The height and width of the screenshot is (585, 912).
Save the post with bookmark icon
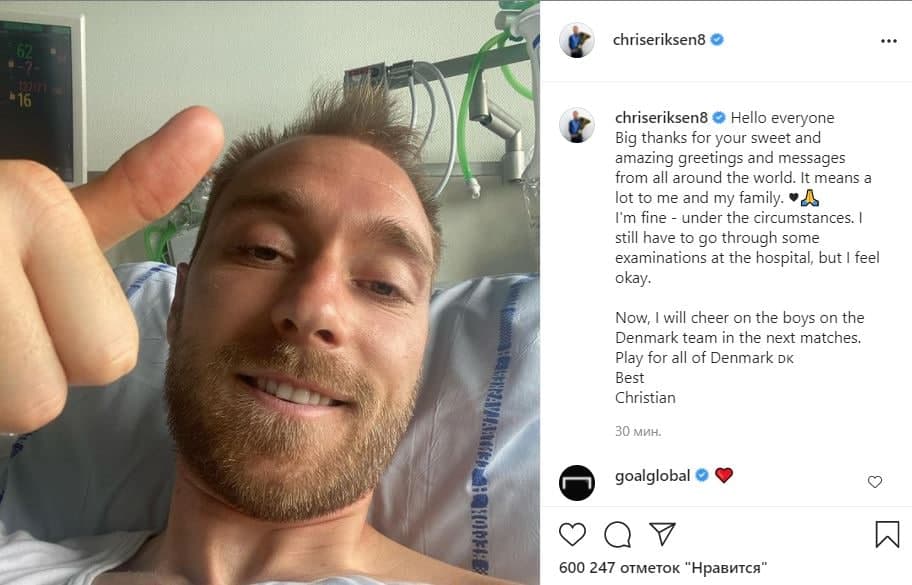coord(887,534)
